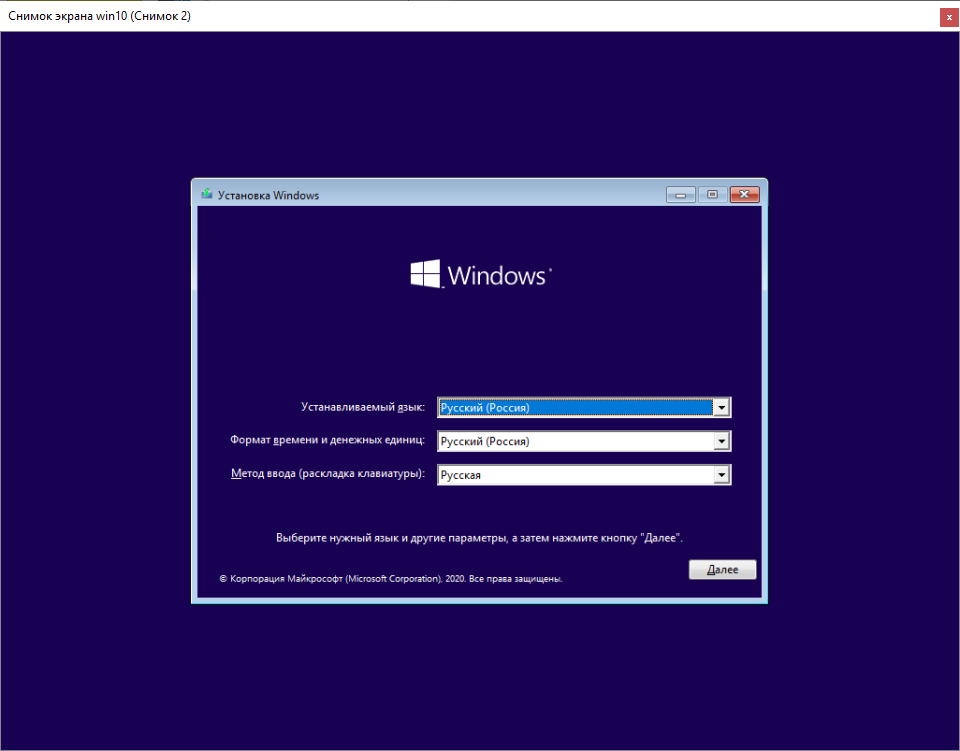Minimize the Установка Windows dialog

tap(681, 195)
